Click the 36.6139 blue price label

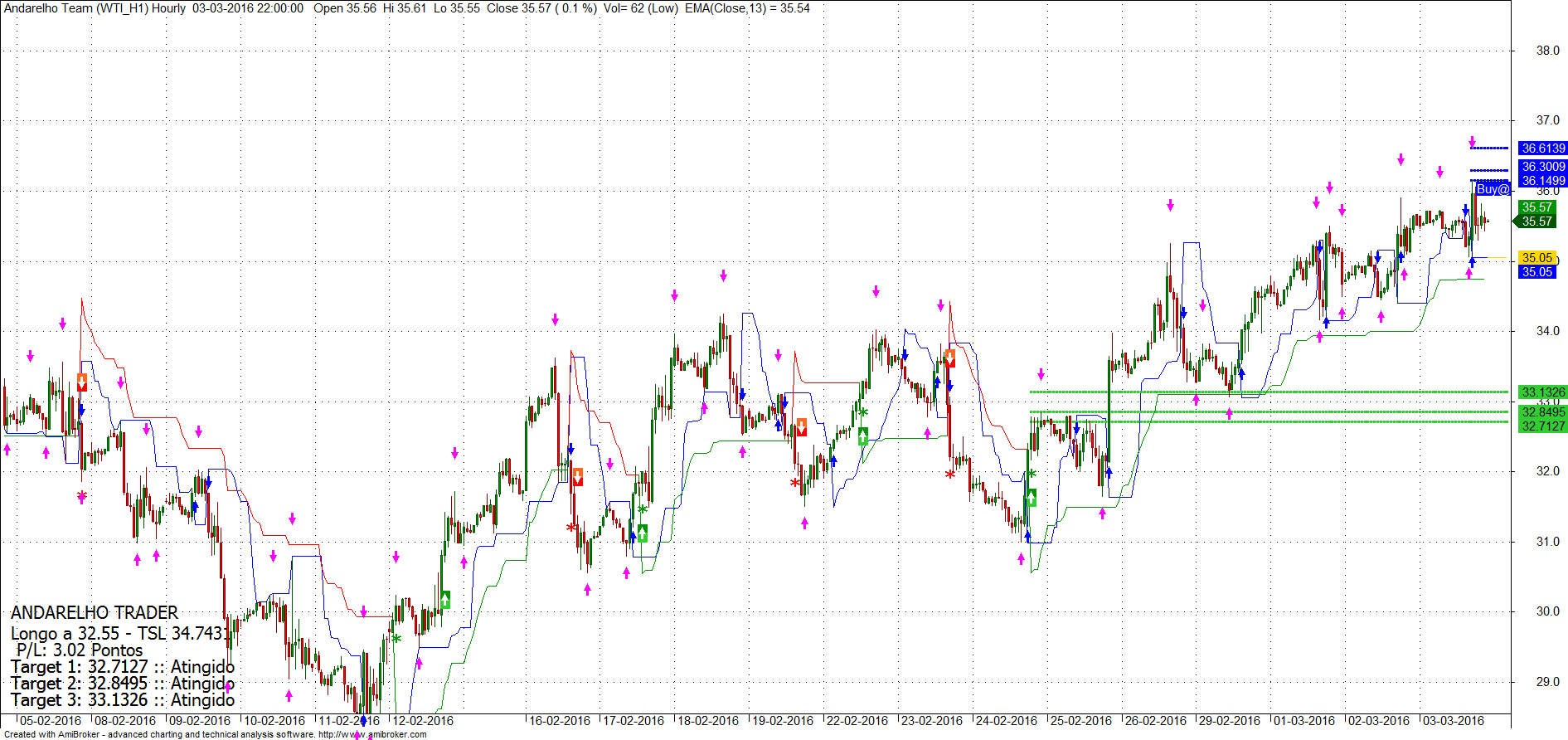[1543, 148]
